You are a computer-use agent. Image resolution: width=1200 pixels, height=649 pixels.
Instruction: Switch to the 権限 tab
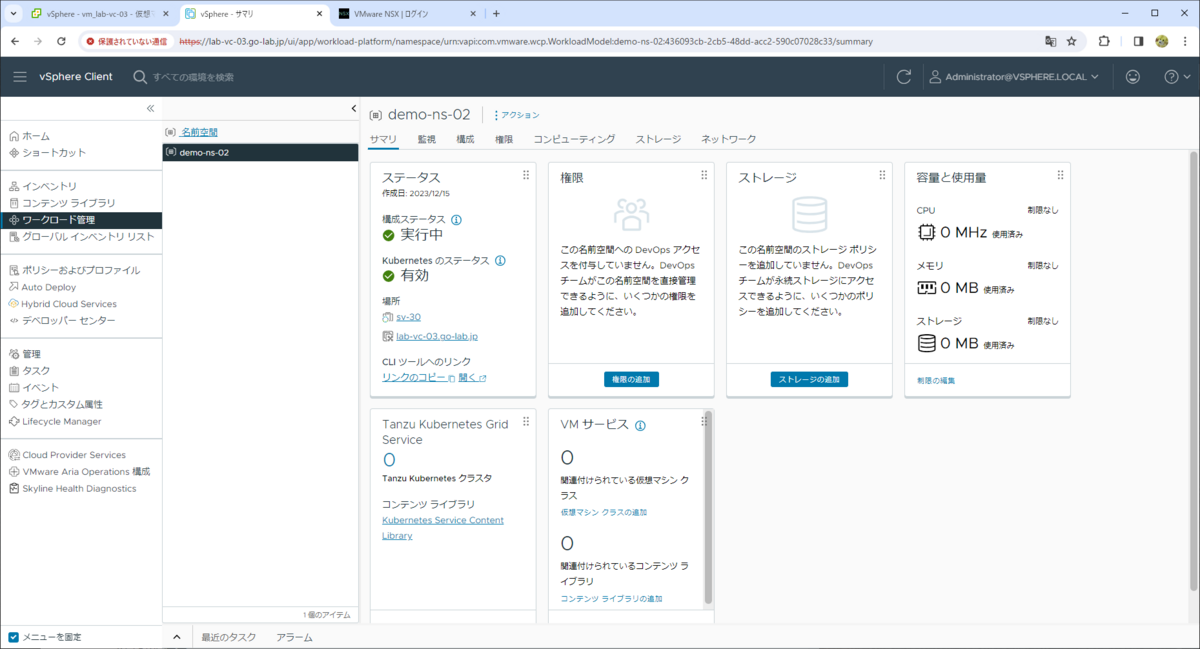504,139
